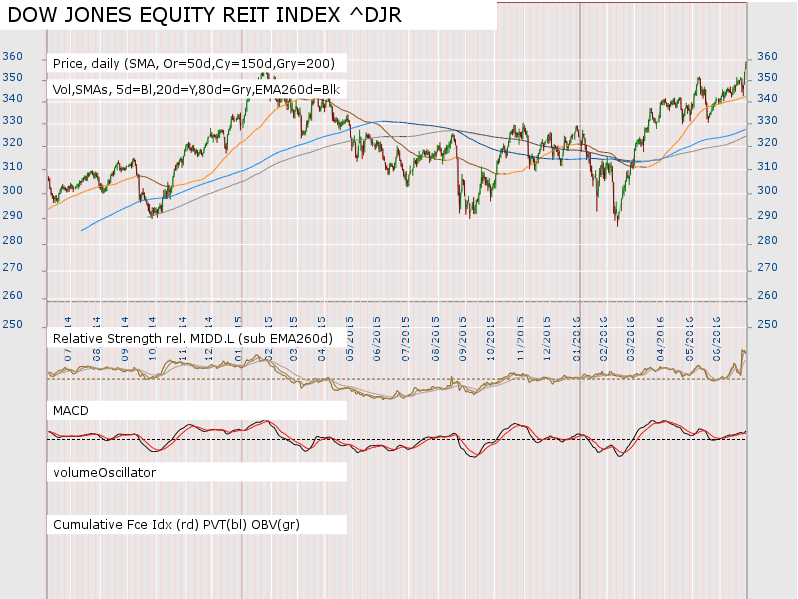798x599 pixels.
Task: Select the 02/2016 date label
Action: (x=604, y=339)
